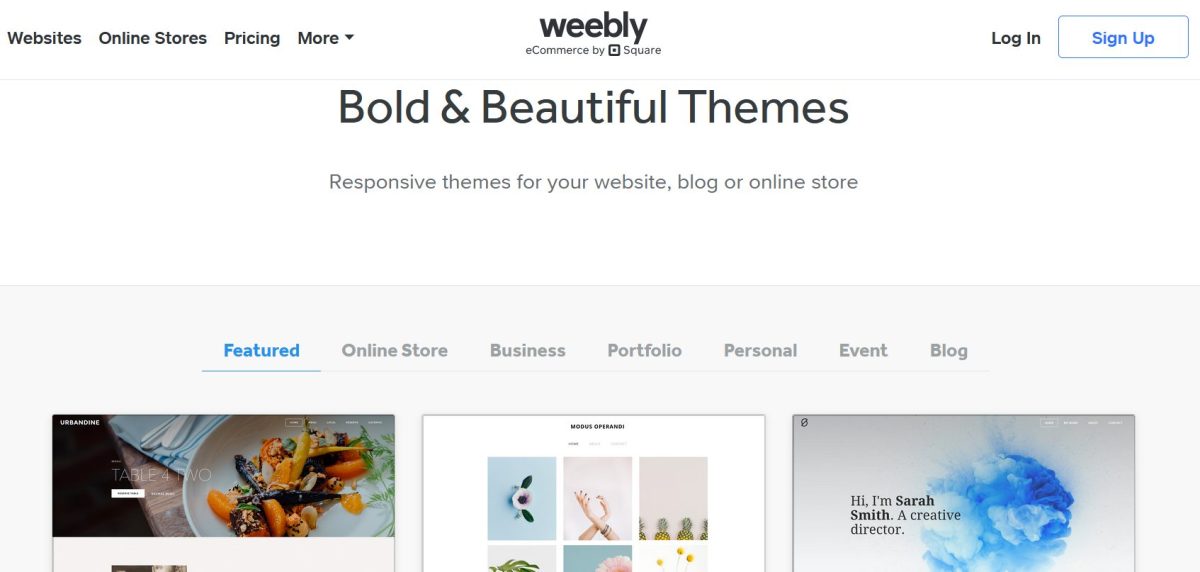Open the Modus Operandi theme thumbnail
This screenshot has height=572, width=1200.
coord(593,492)
